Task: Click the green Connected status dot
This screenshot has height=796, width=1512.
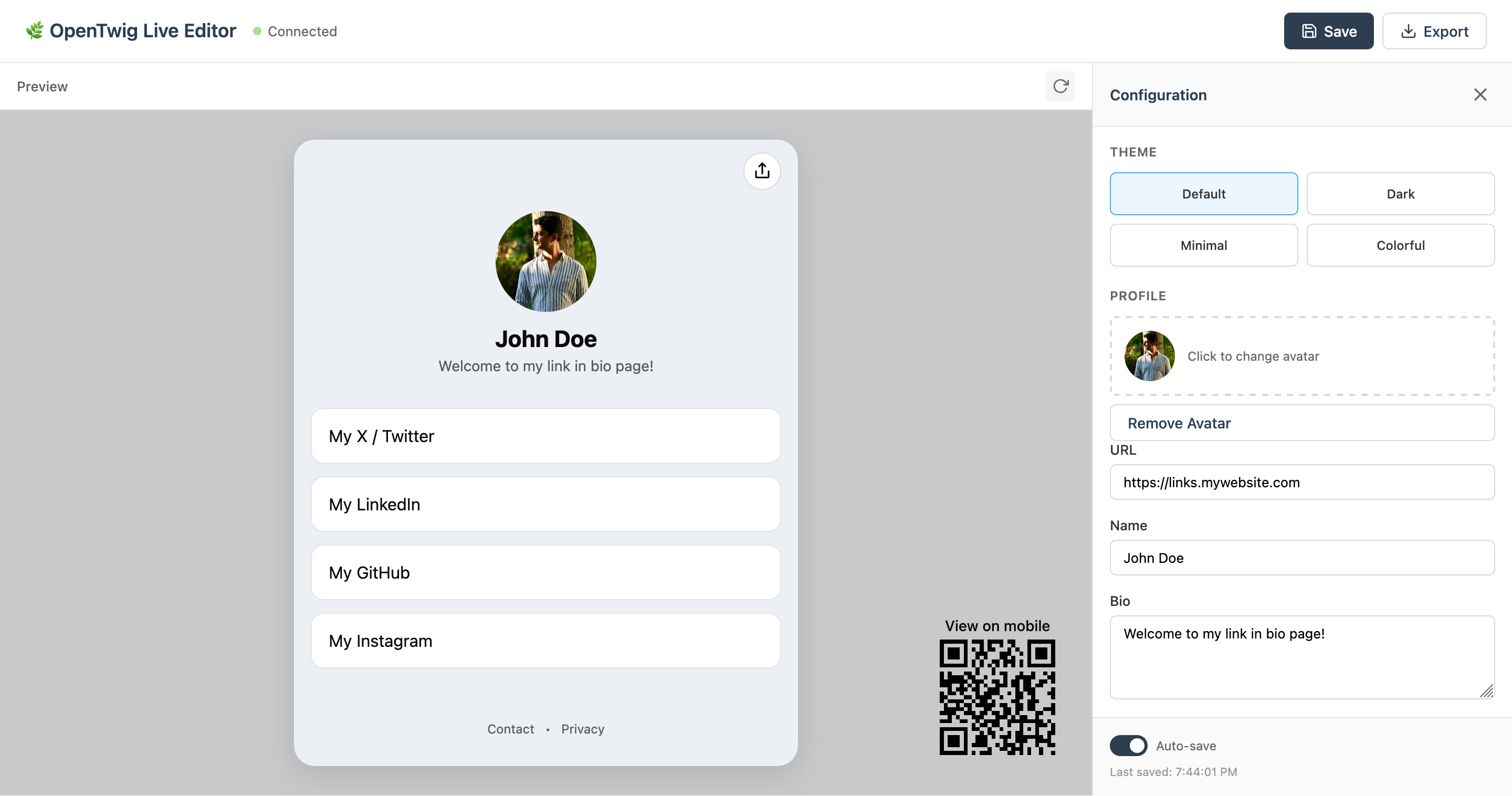Action: 257,31
